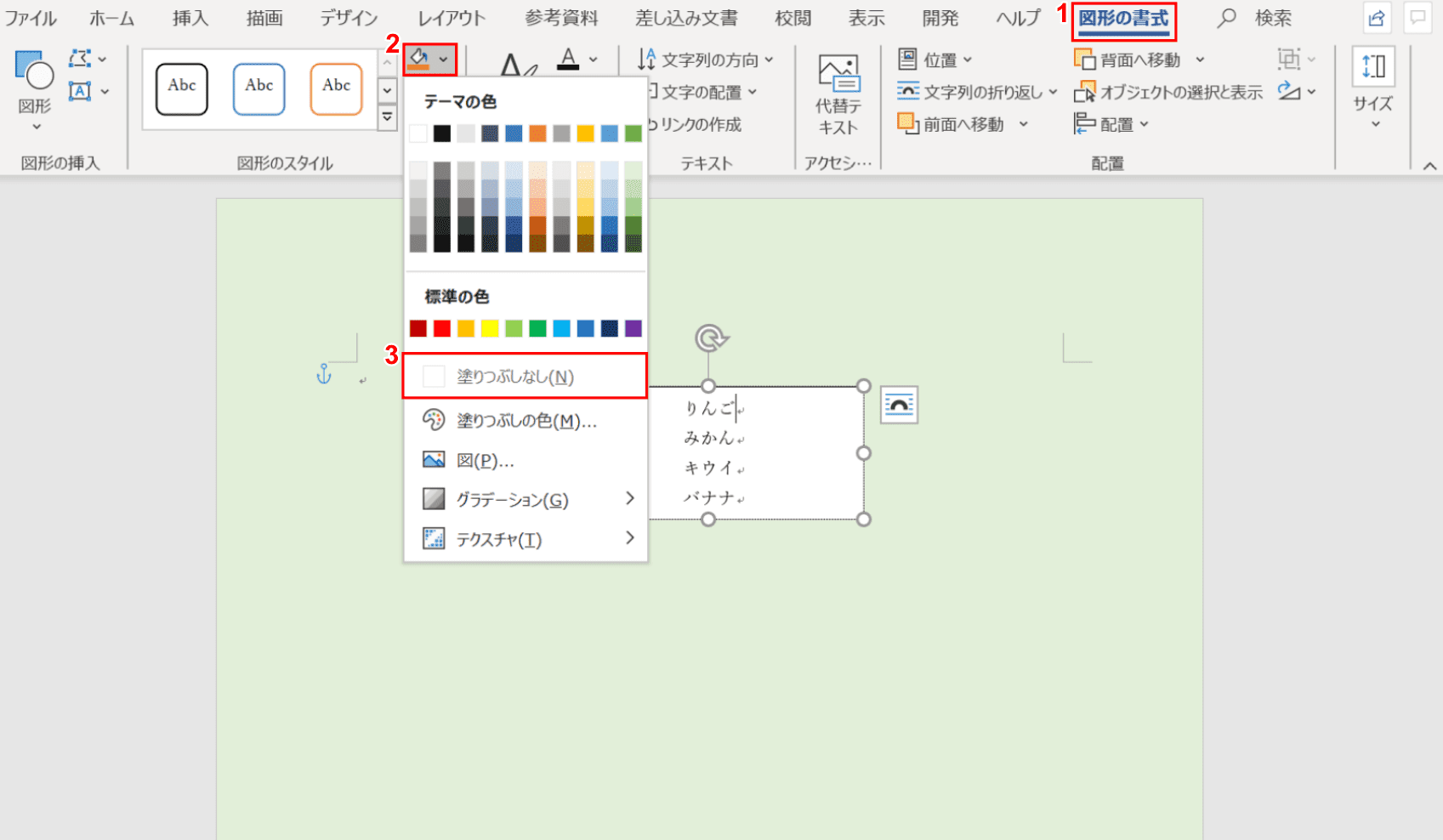Open the ファイル tab

[x=31, y=18]
